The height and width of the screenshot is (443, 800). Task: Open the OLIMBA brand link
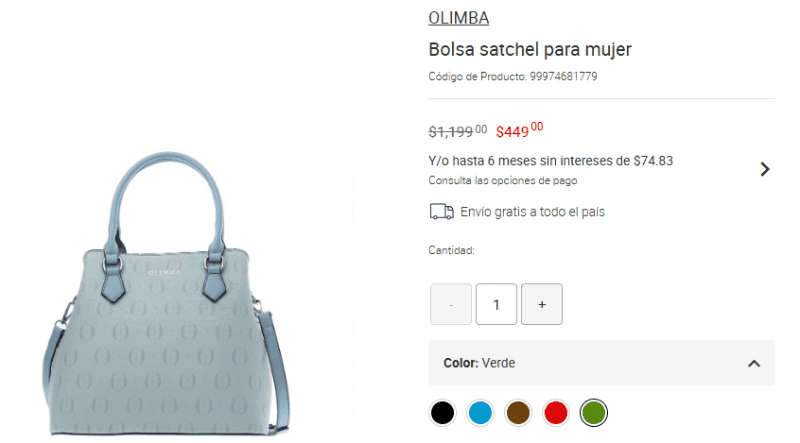coord(458,18)
